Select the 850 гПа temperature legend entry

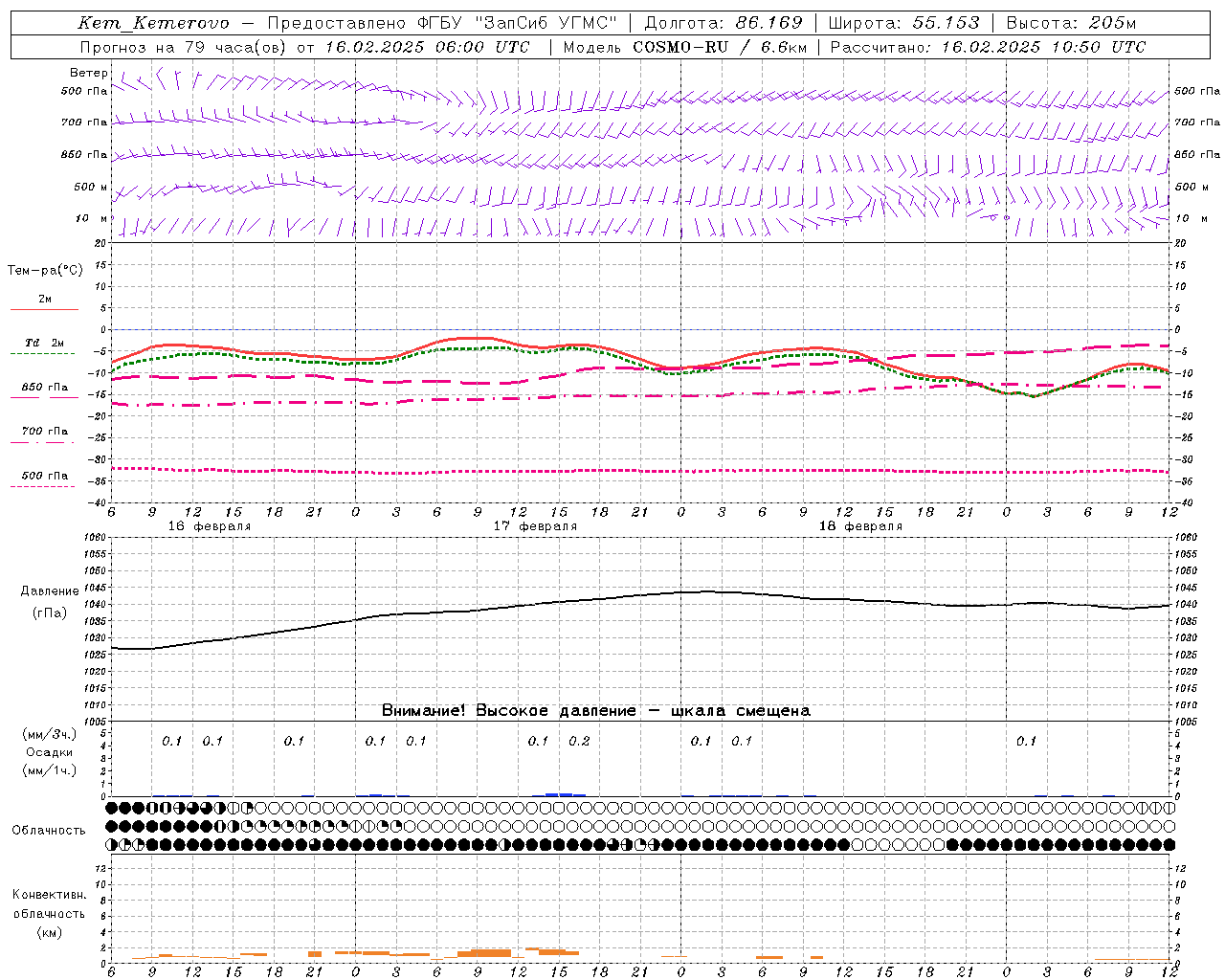[x=45, y=388]
